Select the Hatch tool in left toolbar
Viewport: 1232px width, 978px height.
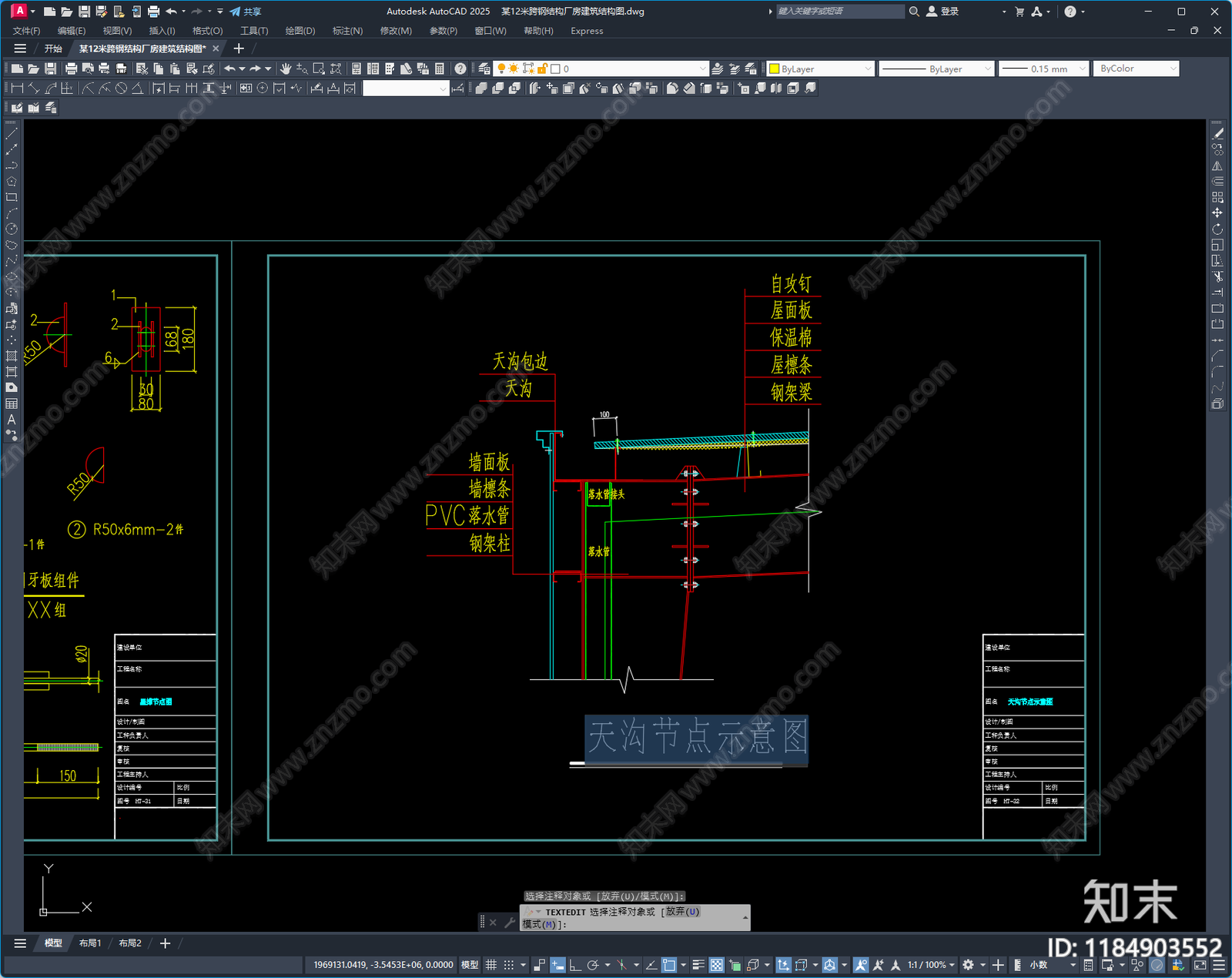point(12,356)
